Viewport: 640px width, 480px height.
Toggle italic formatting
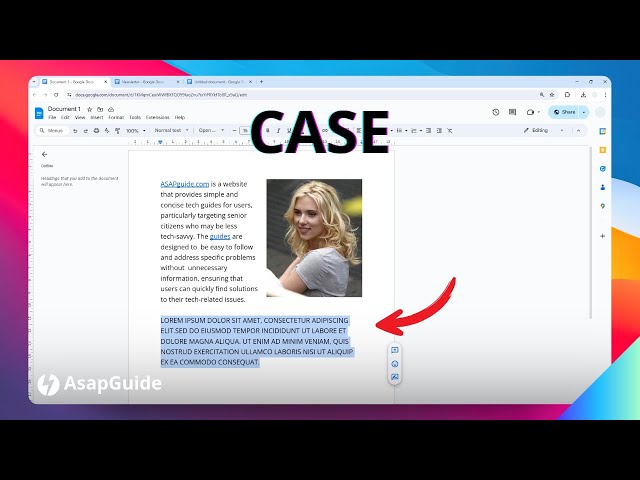pos(278,131)
